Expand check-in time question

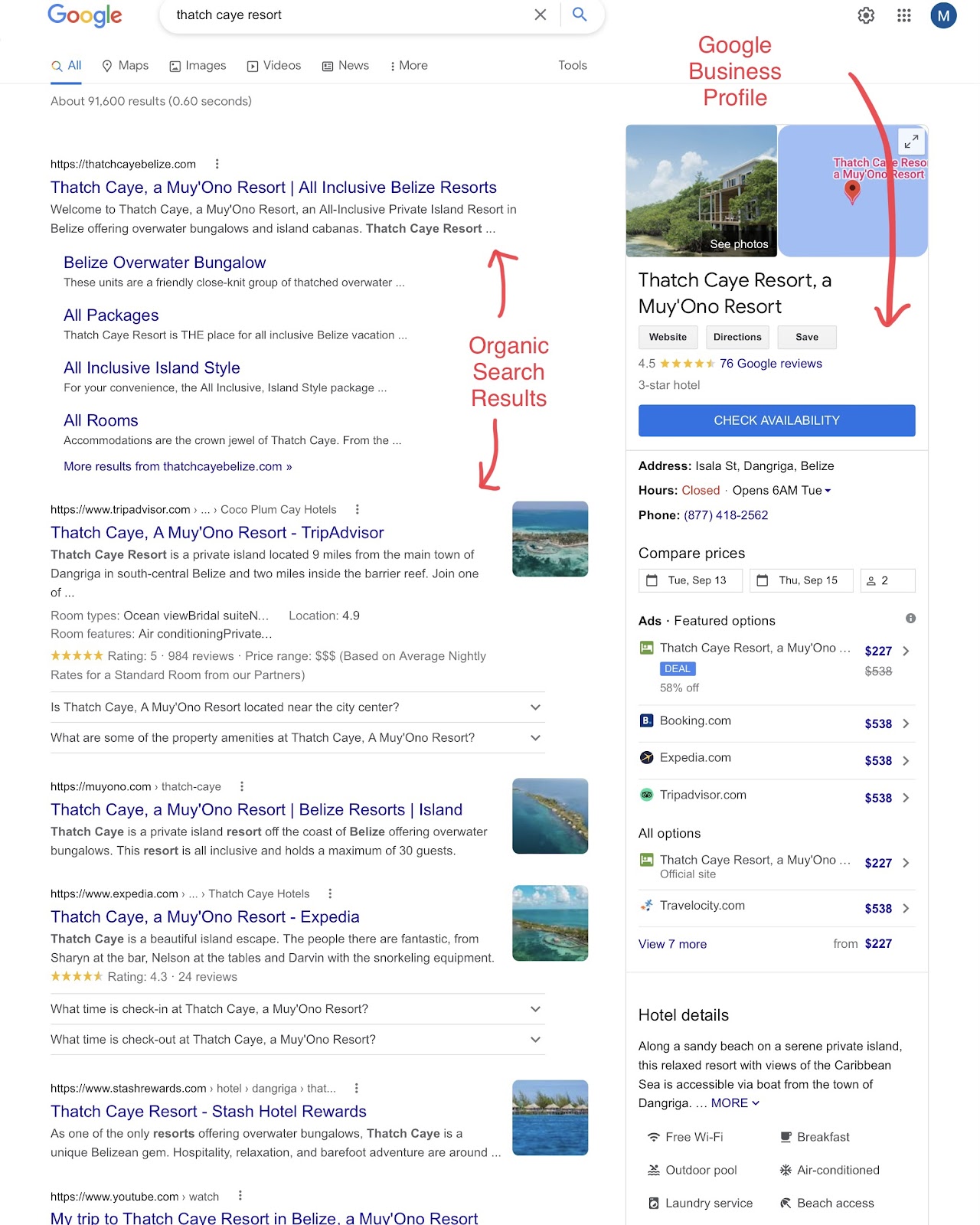pyautogui.click(x=535, y=1009)
